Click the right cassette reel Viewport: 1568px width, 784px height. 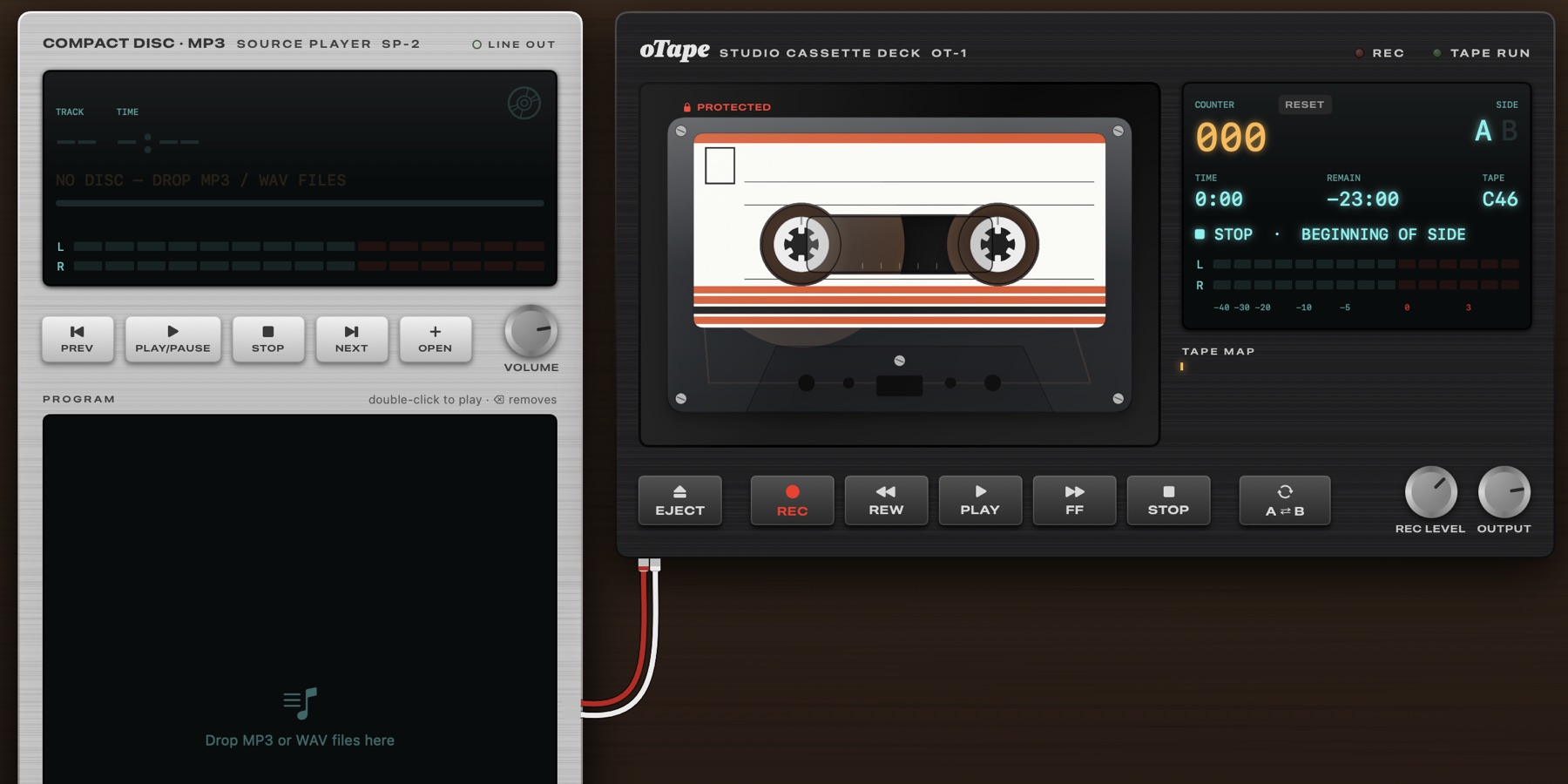[x=997, y=245]
